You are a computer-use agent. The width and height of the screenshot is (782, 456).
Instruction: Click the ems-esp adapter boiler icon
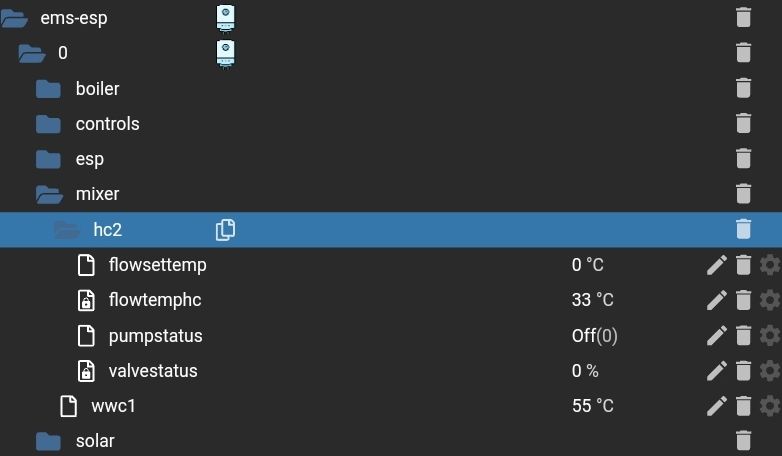click(225, 18)
